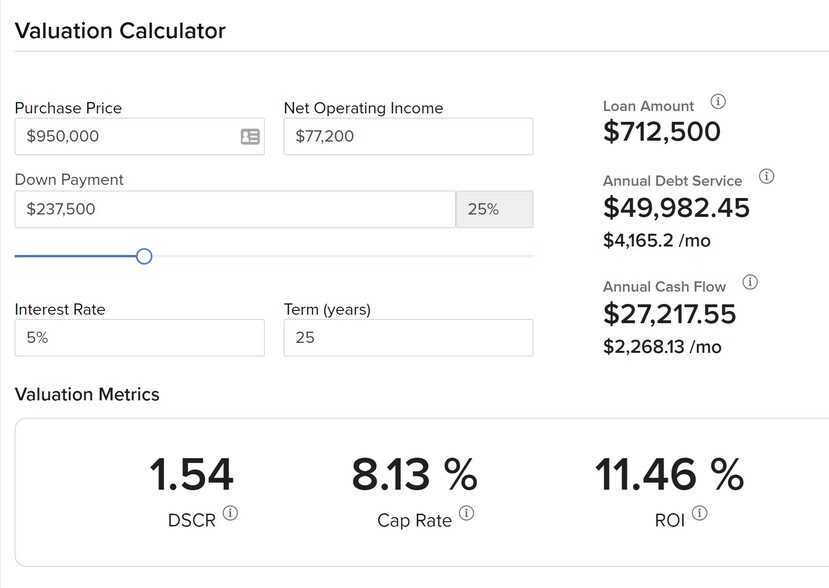Click the Term (years) input box
Viewport: 829px width, 588px height.
click(x=408, y=338)
